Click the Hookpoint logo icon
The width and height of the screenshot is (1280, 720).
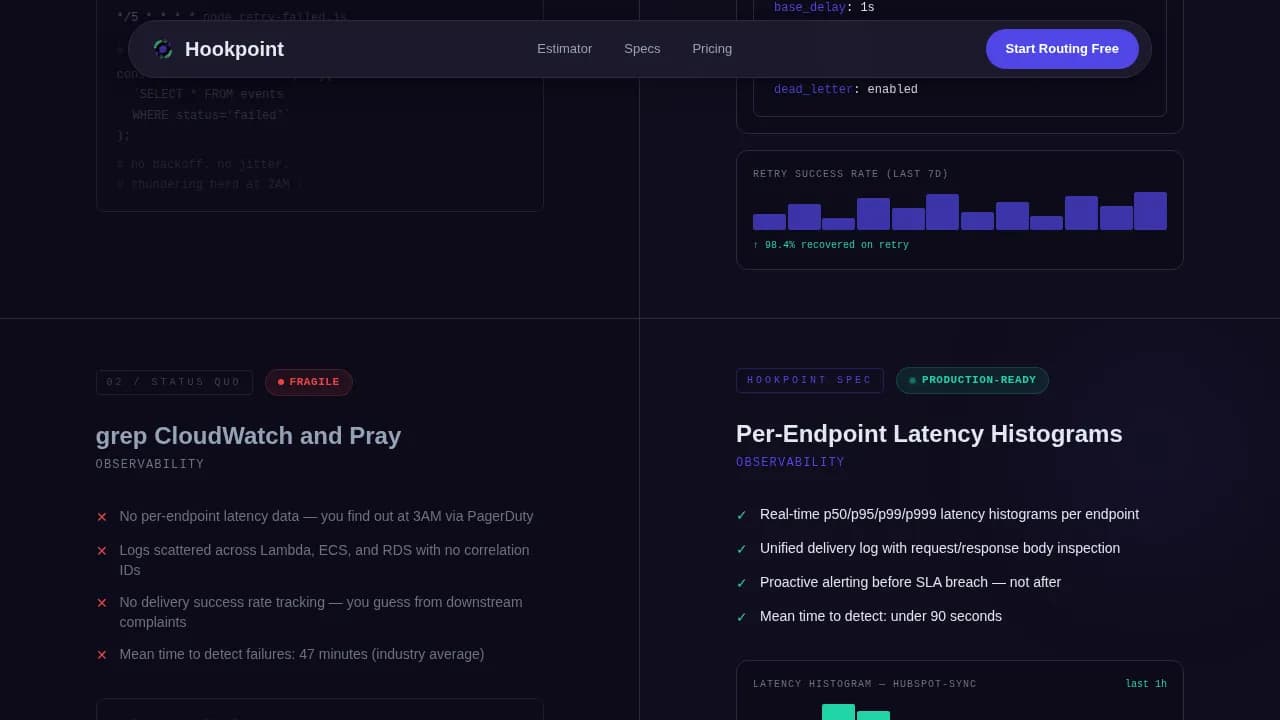(x=163, y=49)
